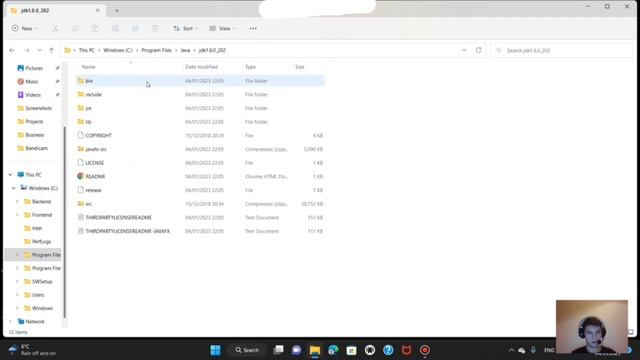Click the red record icon on taskbar
The image size is (640, 360).
(x=425, y=350)
